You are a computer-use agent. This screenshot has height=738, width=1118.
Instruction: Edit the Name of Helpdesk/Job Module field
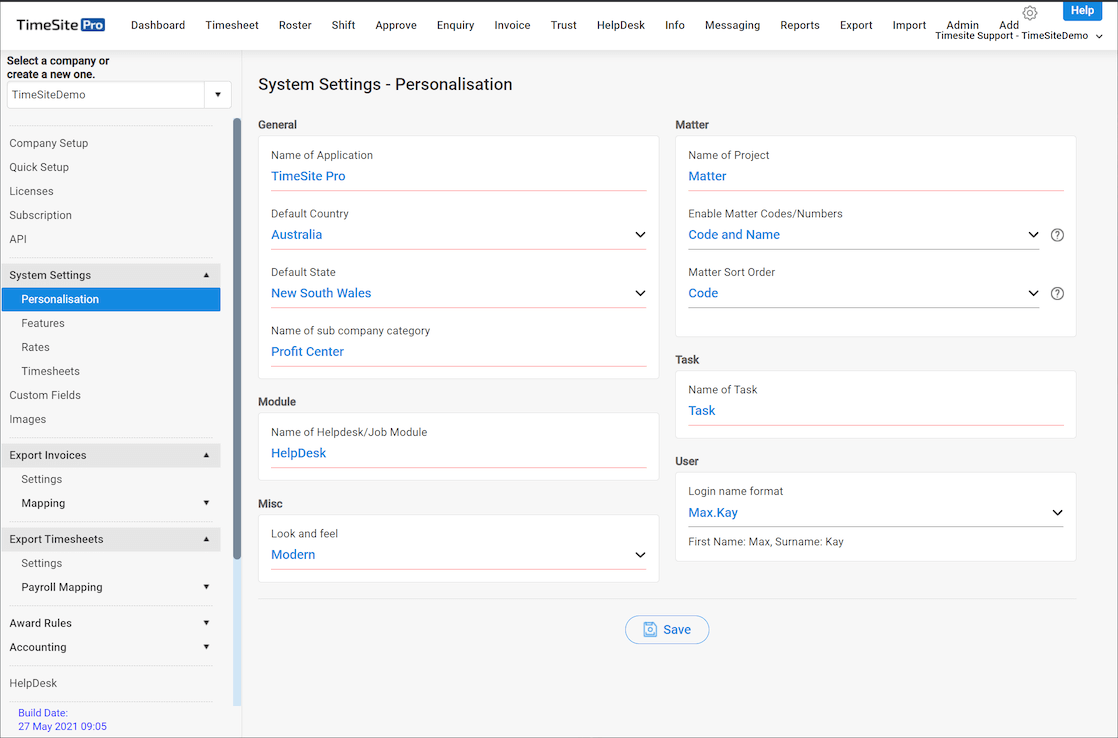[x=458, y=453]
